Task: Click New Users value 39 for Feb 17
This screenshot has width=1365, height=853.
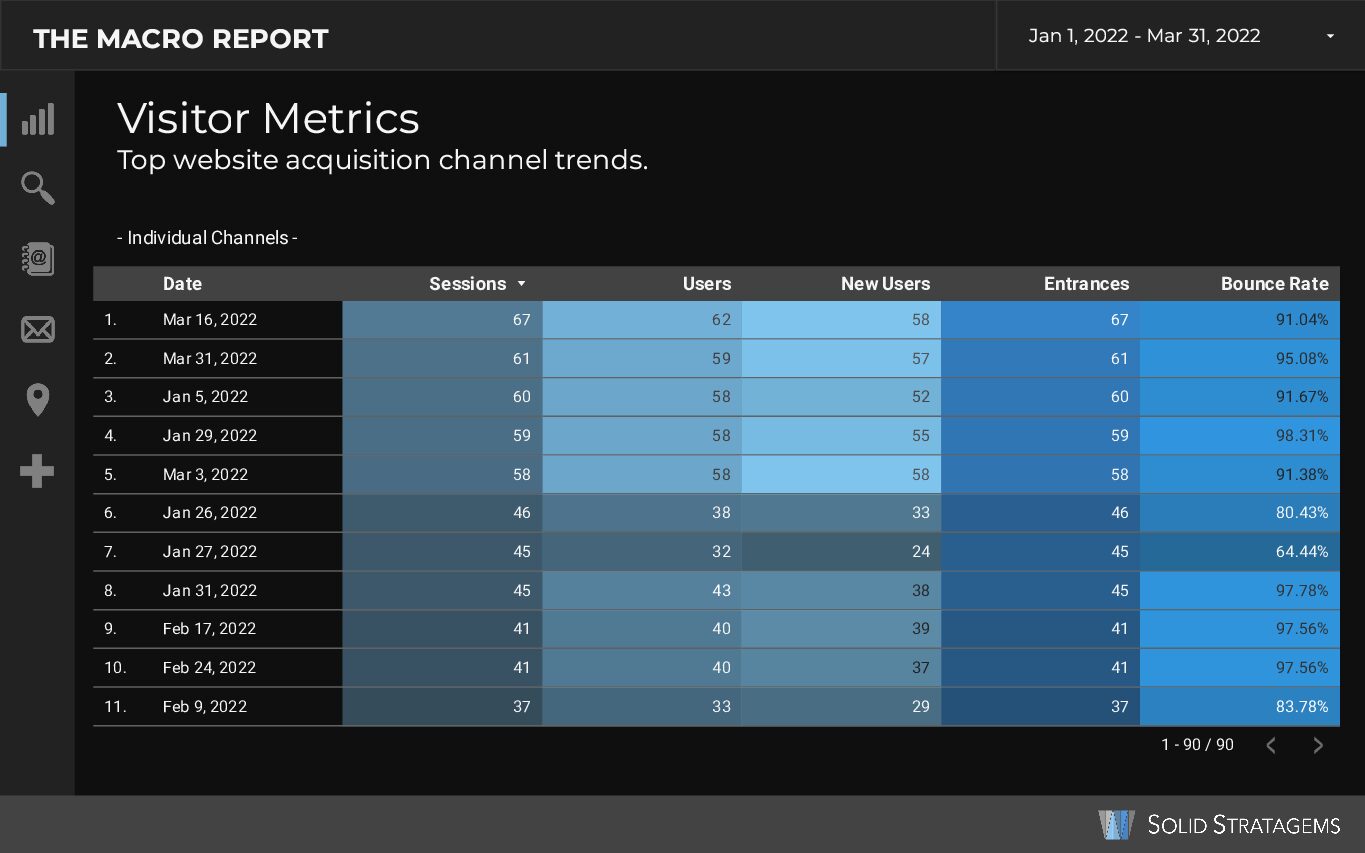Action: (x=841, y=629)
